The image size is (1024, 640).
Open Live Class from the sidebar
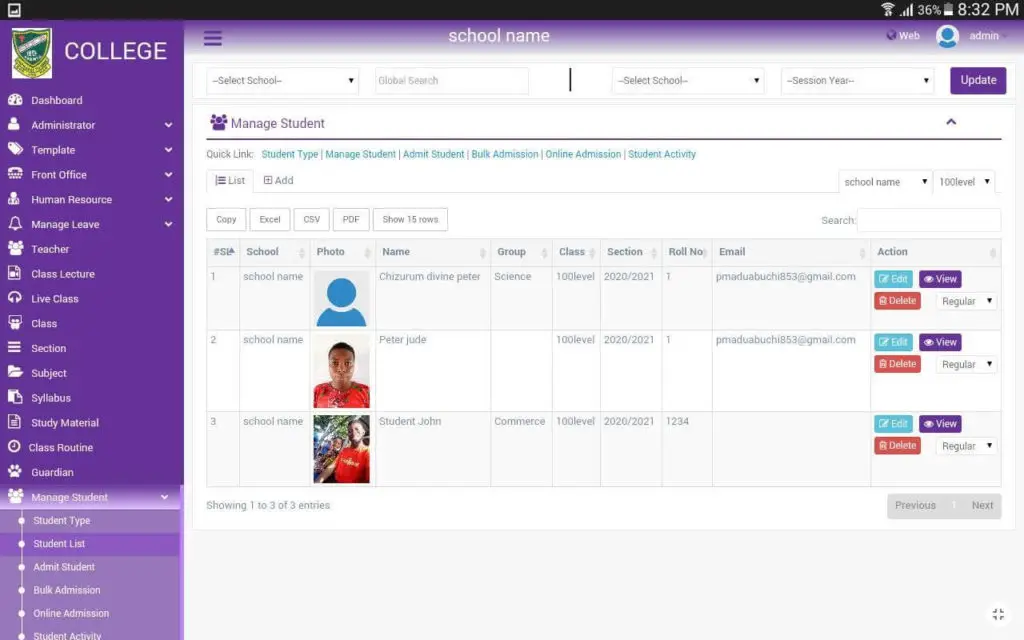pyautogui.click(x=18, y=298)
